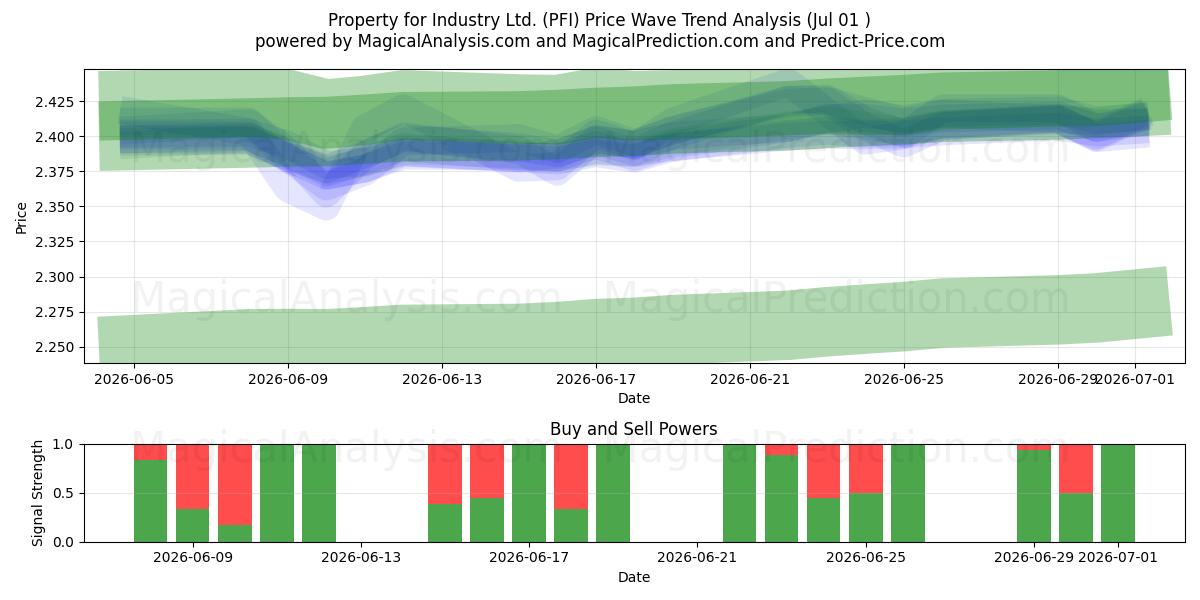Click the 'Price' y-axis label

22,216
